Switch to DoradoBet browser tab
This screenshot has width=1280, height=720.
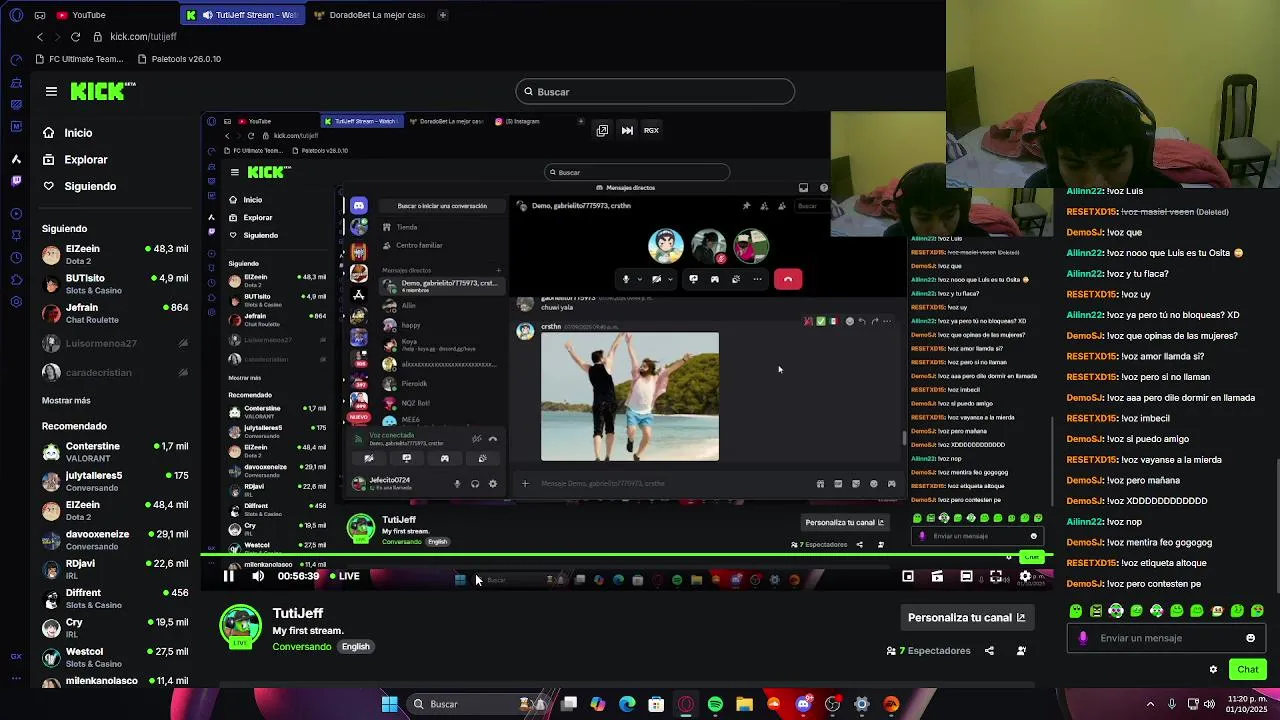[x=369, y=15]
